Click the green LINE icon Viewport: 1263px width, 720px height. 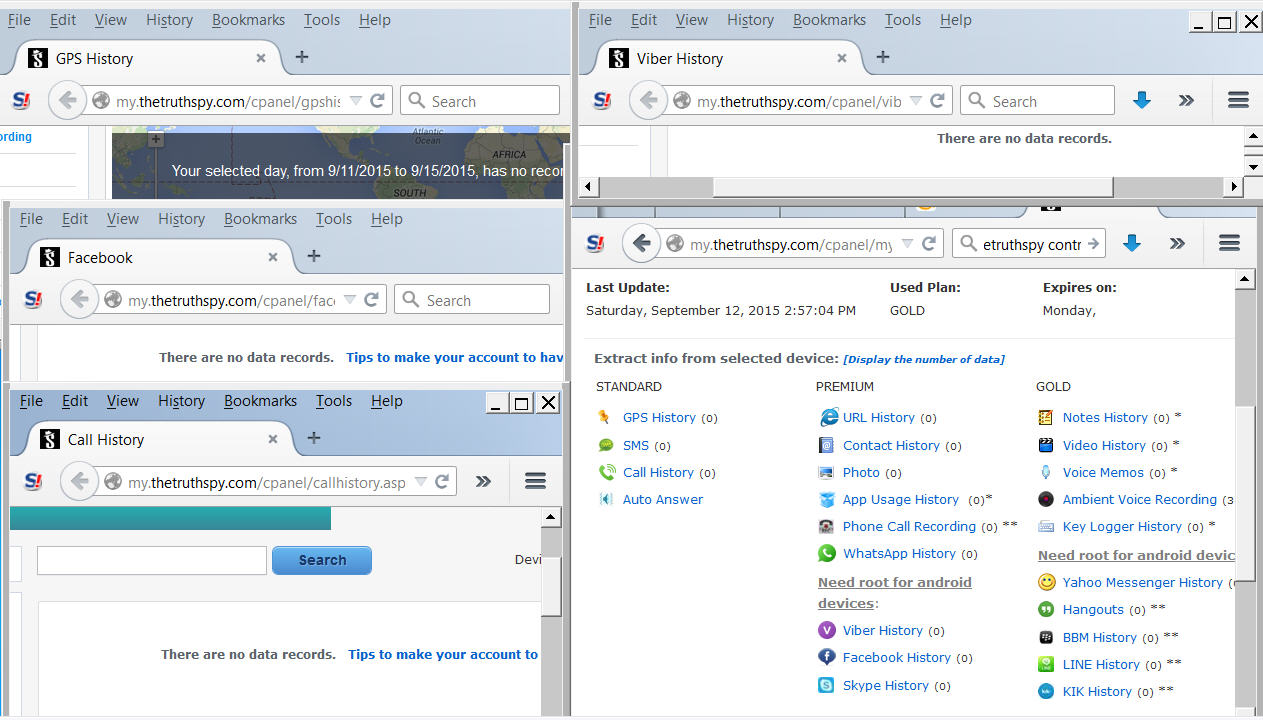pos(1046,664)
